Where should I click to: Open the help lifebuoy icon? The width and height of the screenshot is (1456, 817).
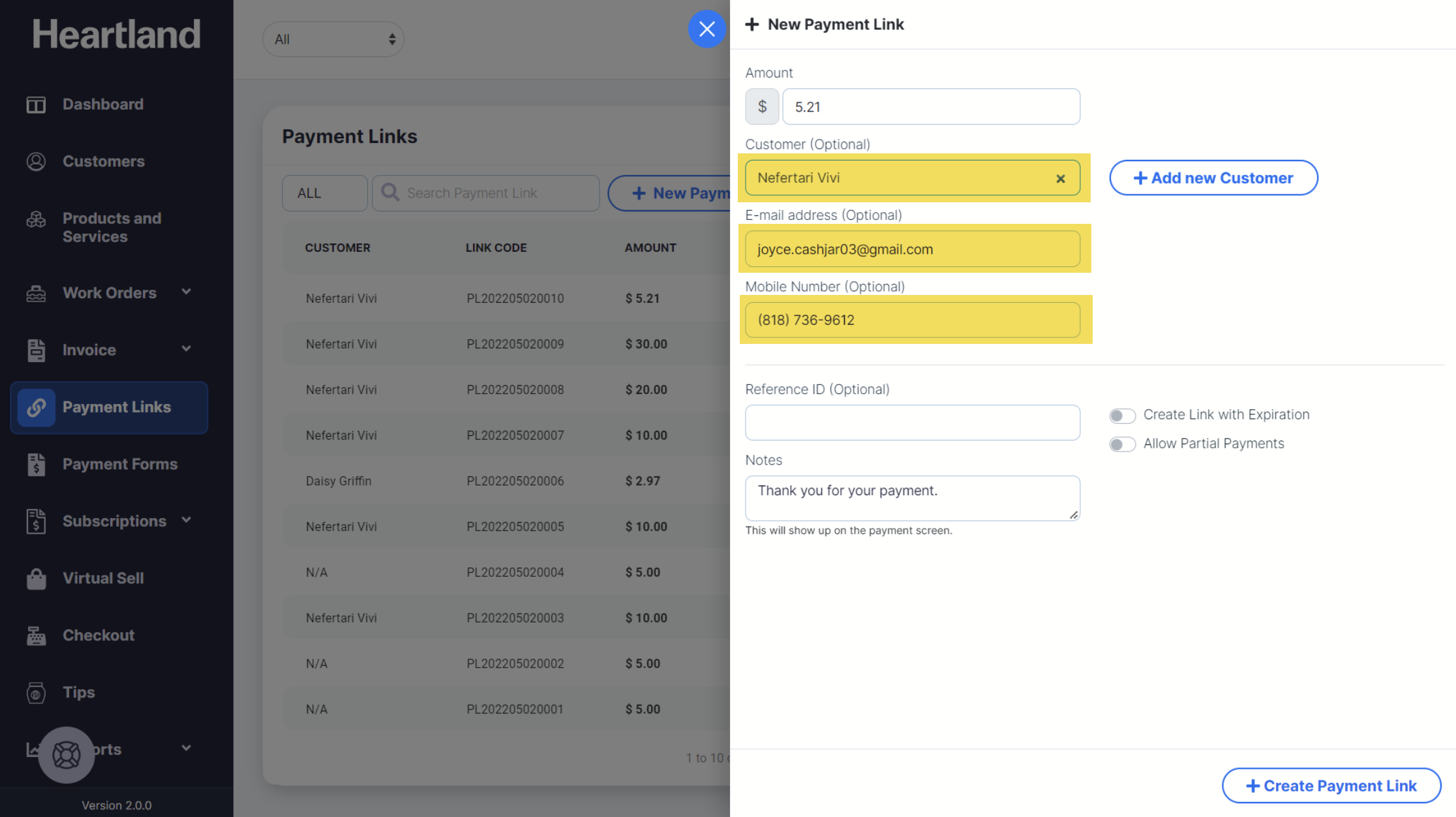[66, 755]
